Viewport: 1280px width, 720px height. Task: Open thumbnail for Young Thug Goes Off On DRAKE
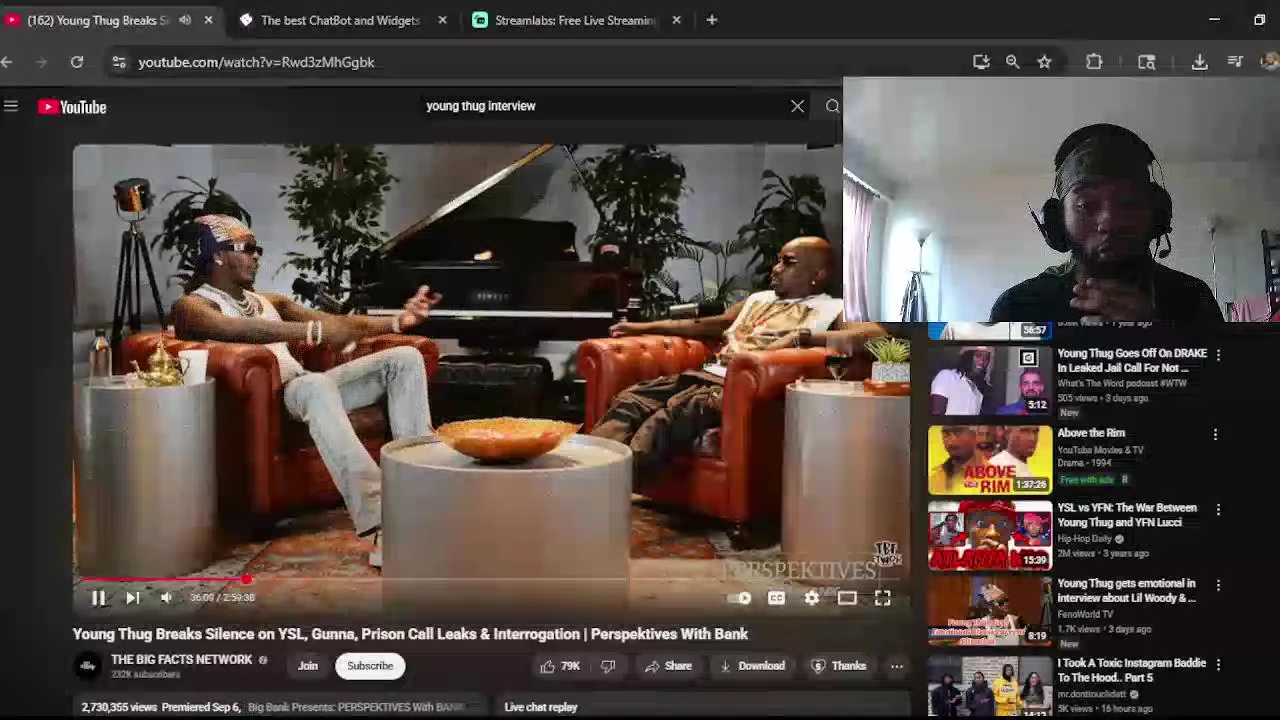point(990,381)
